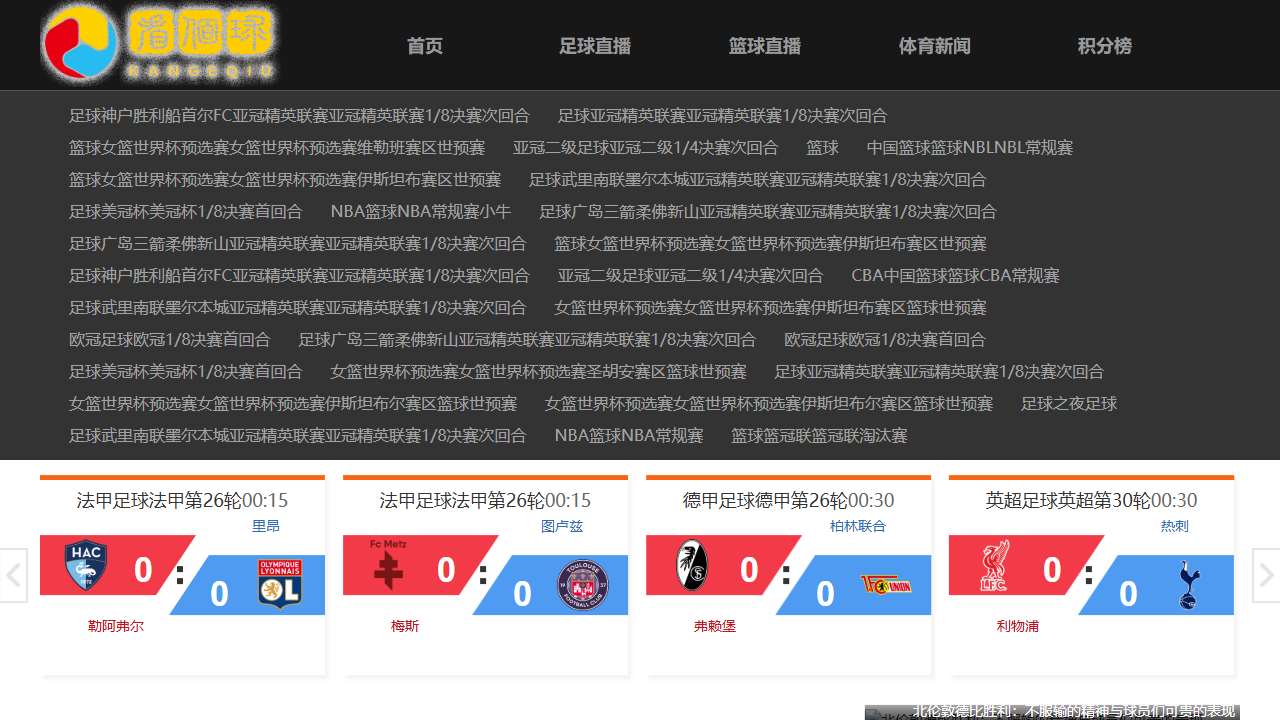This screenshot has width=1280, height=720.
Task: Open the 首页 navigation tab
Action: tap(424, 46)
